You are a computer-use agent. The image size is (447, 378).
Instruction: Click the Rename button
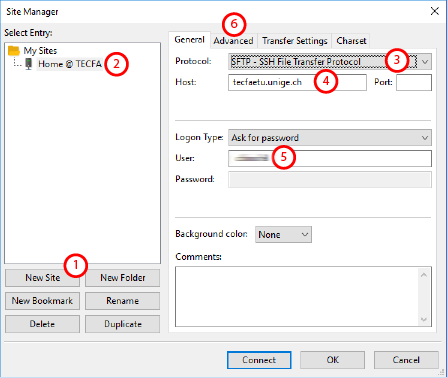[x=122, y=301]
